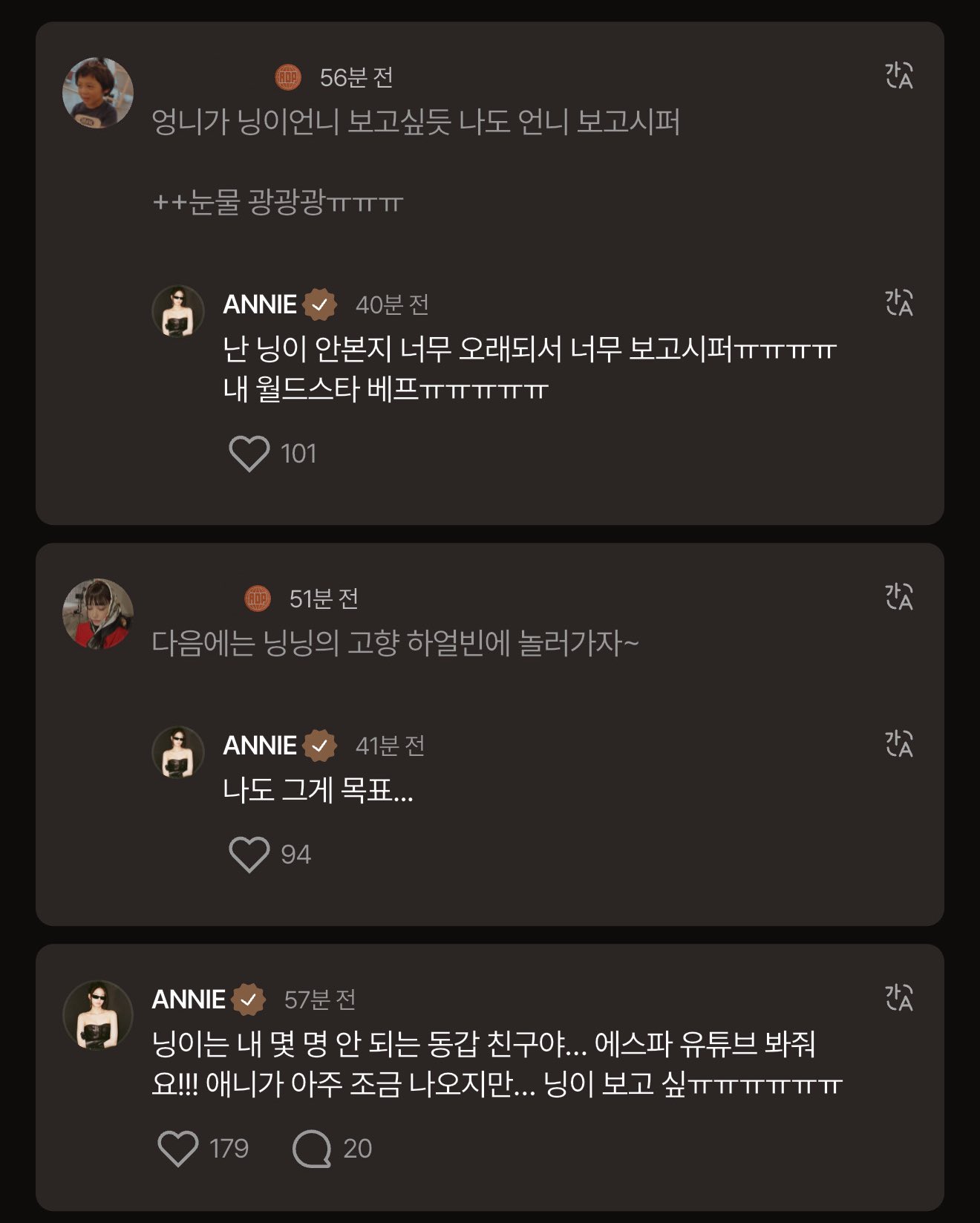Image resolution: width=980 pixels, height=1223 pixels.
Task: Translate the 56분 전 fan comment
Action: (898, 76)
